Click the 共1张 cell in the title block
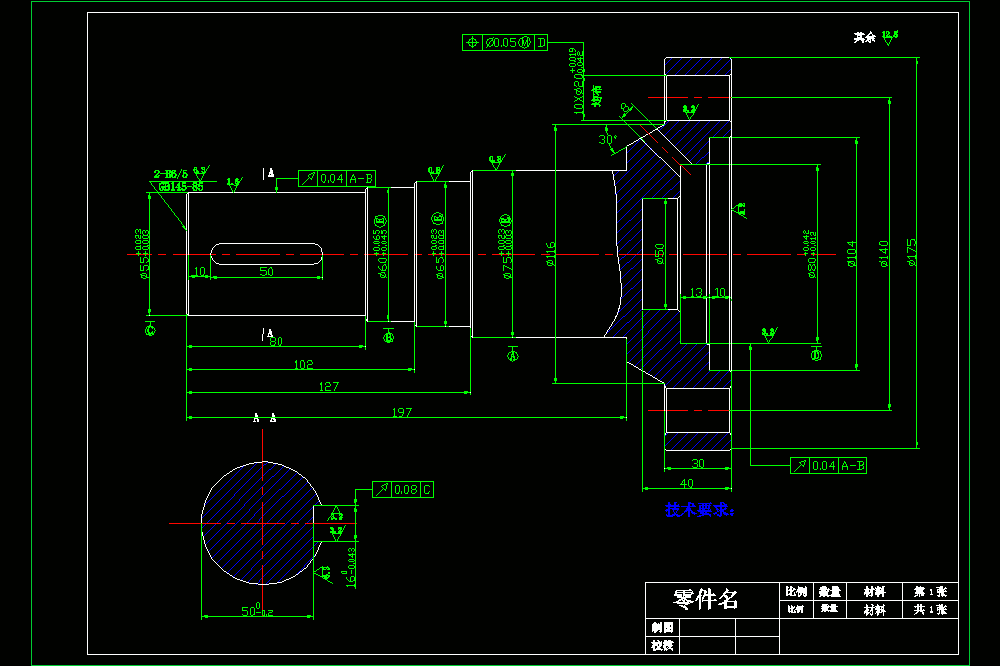 click(x=930, y=609)
